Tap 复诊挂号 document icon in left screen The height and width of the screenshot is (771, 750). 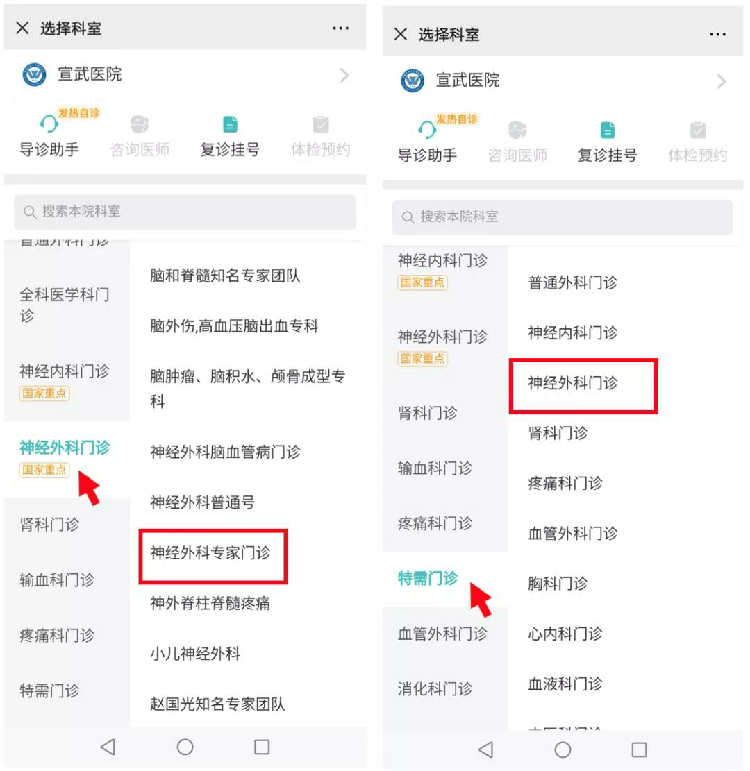click(x=230, y=124)
